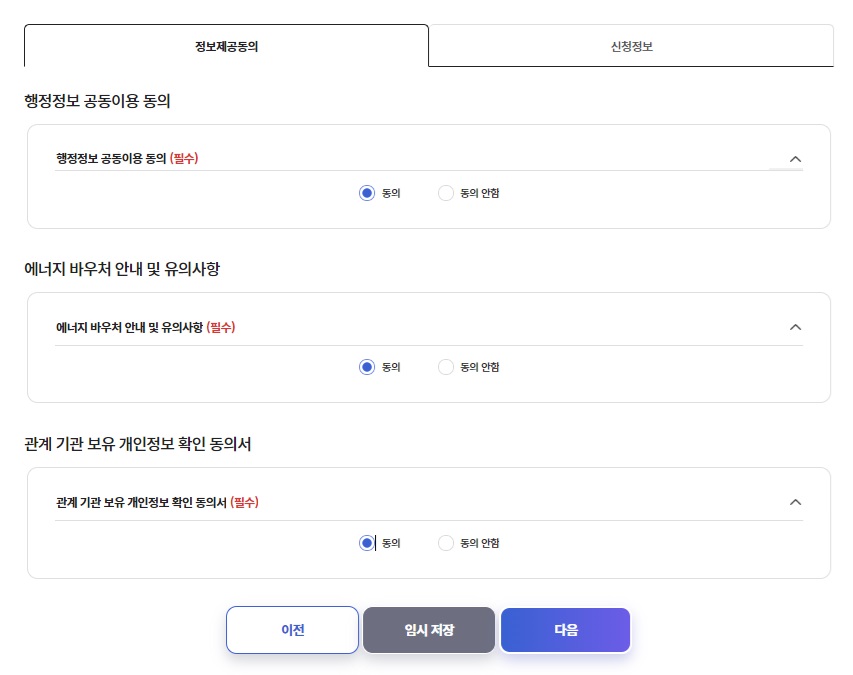853x675 pixels.
Task: Select 동의 for 행정정보 공동이용 동의
Action: (x=367, y=193)
